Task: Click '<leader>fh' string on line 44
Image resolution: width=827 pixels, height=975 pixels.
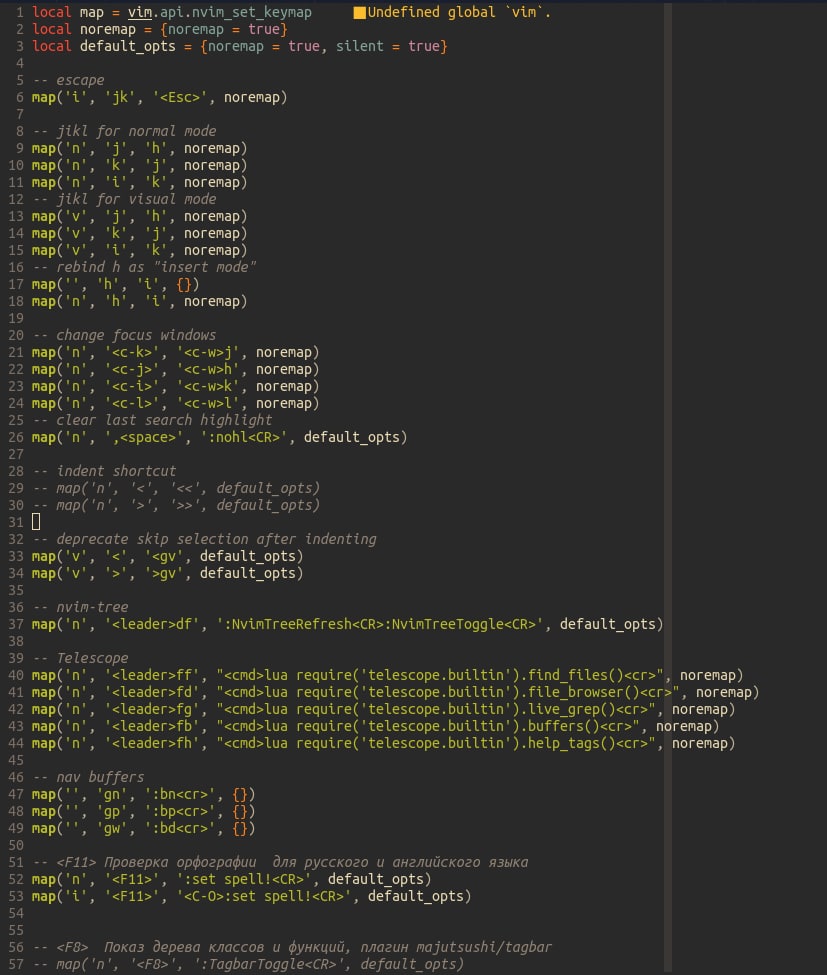Action: (x=152, y=743)
